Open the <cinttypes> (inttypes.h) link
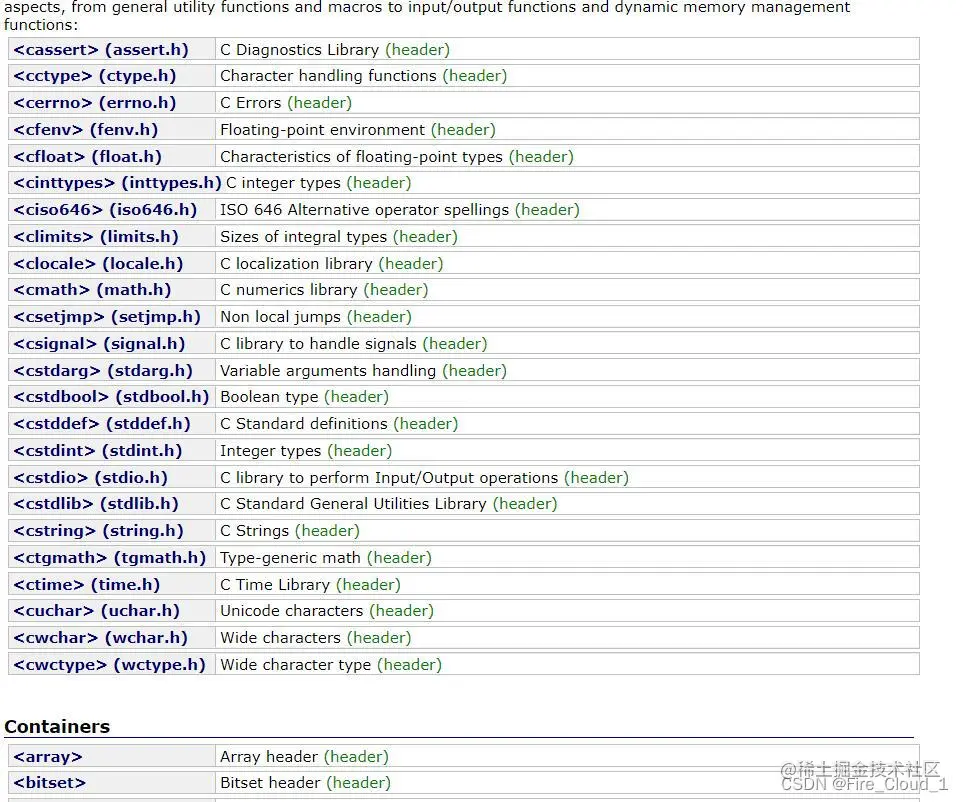 pyautogui.click(x=117, y=182)
